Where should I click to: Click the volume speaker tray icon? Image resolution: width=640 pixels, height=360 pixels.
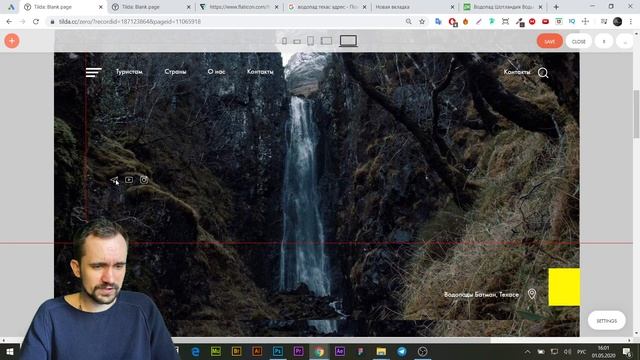click(x=567, y=352)
